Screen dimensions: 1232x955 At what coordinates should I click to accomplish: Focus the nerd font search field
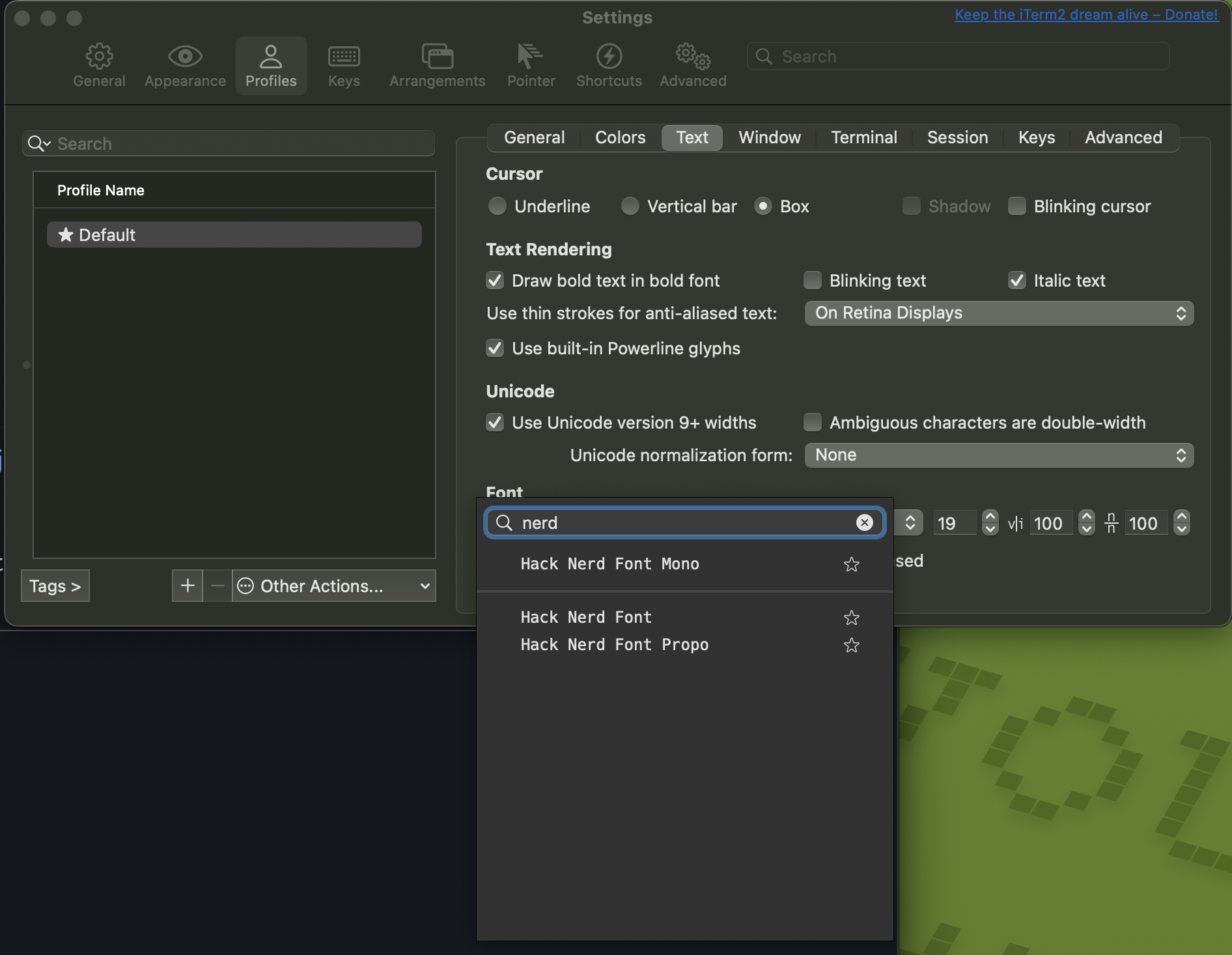684,522
